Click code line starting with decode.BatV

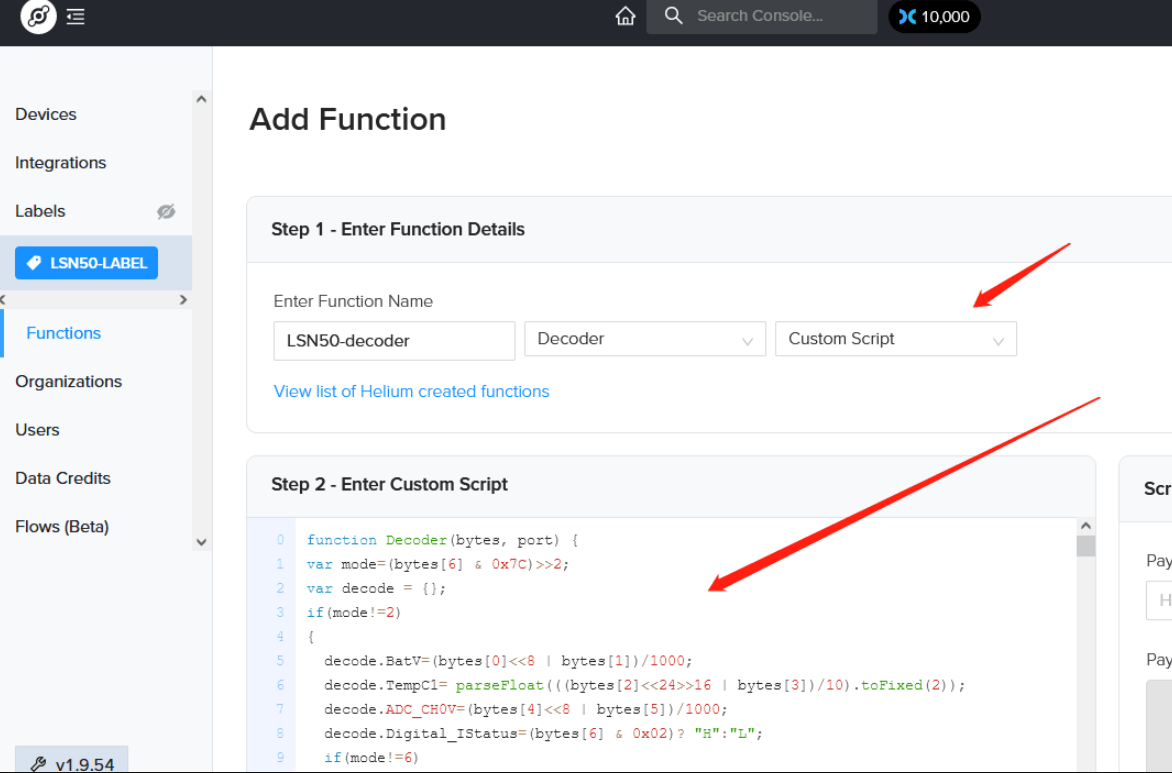tap(508, 662)
